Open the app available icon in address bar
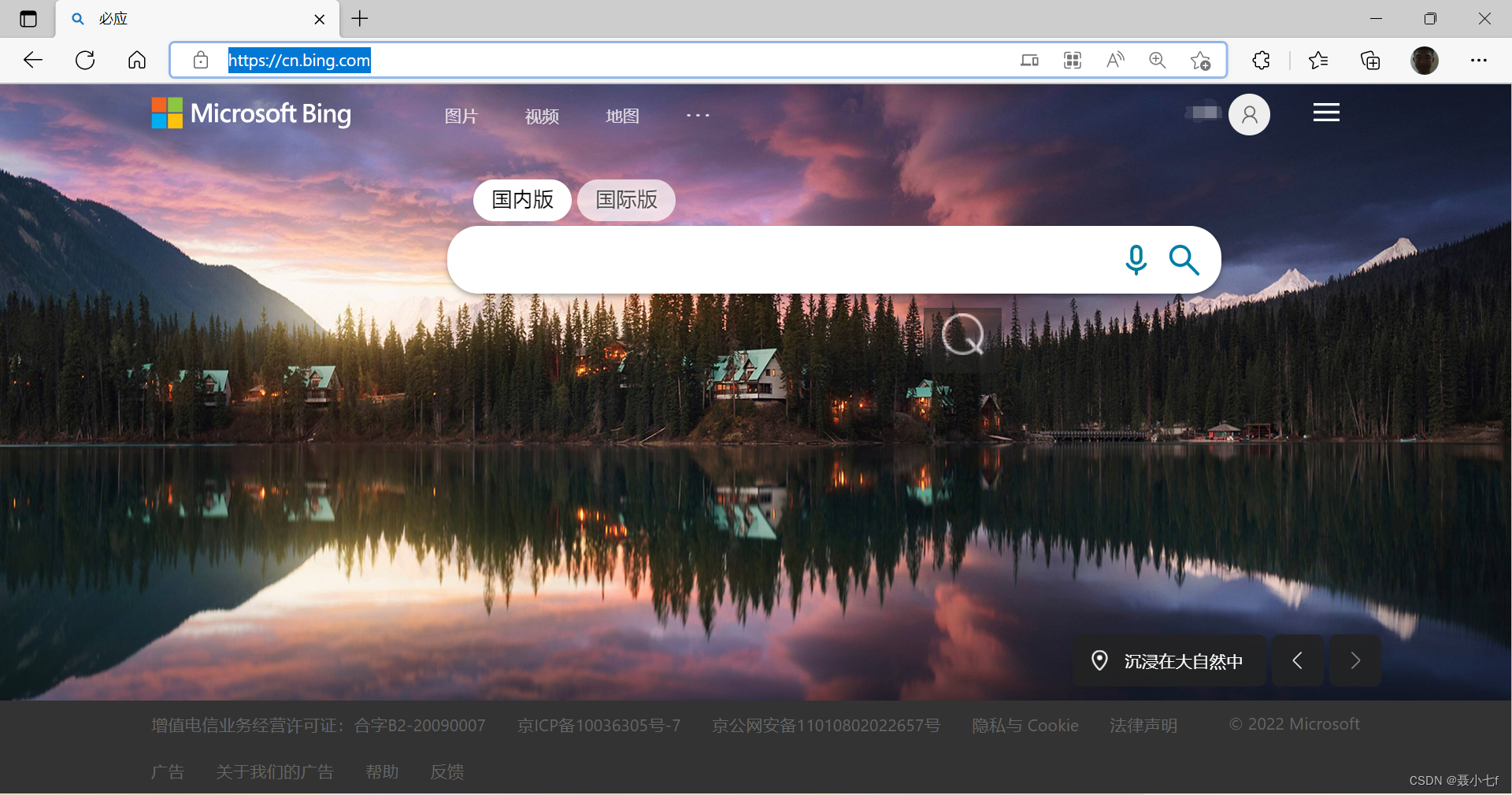Image resolution: width=1512 pixels, height=795 pixels. click(x=1029, y=60)
